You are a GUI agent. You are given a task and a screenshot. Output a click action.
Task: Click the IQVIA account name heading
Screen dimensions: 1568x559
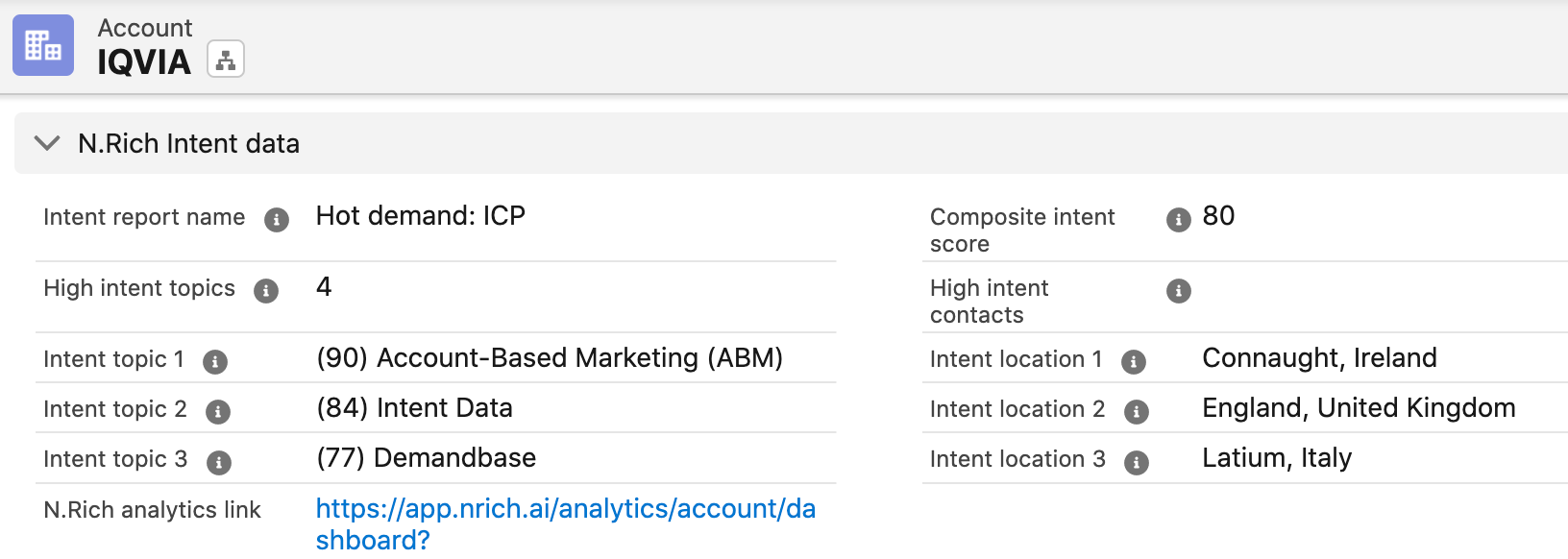(x=144, y=62)
